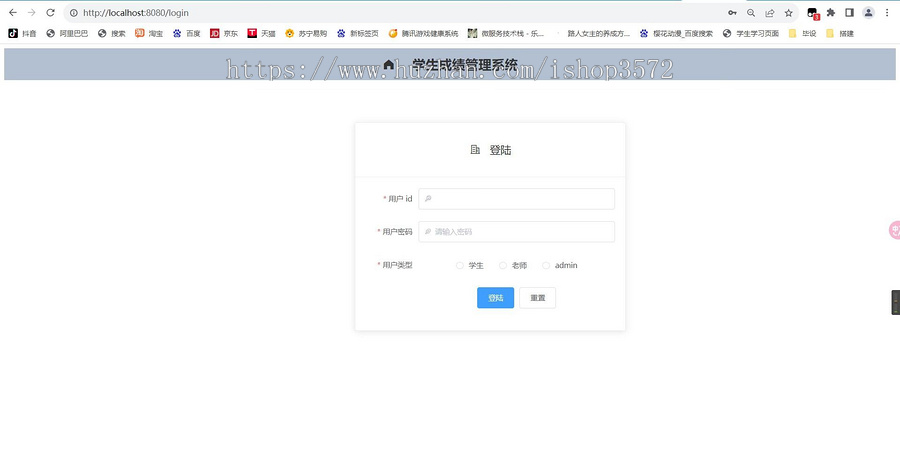The image size is (900, 463).
Task: Open the 樱花动漫_百度搜索 bookmark
Action: 676,33
